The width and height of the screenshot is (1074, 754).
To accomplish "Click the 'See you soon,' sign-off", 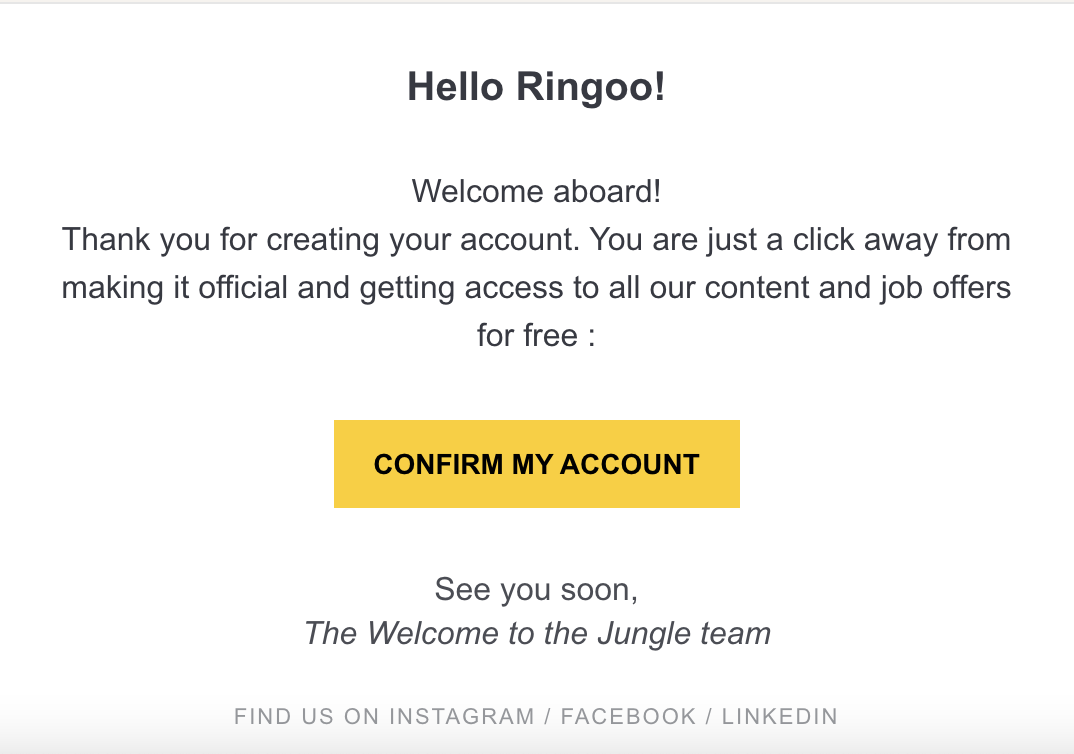I will click(536, 589).
